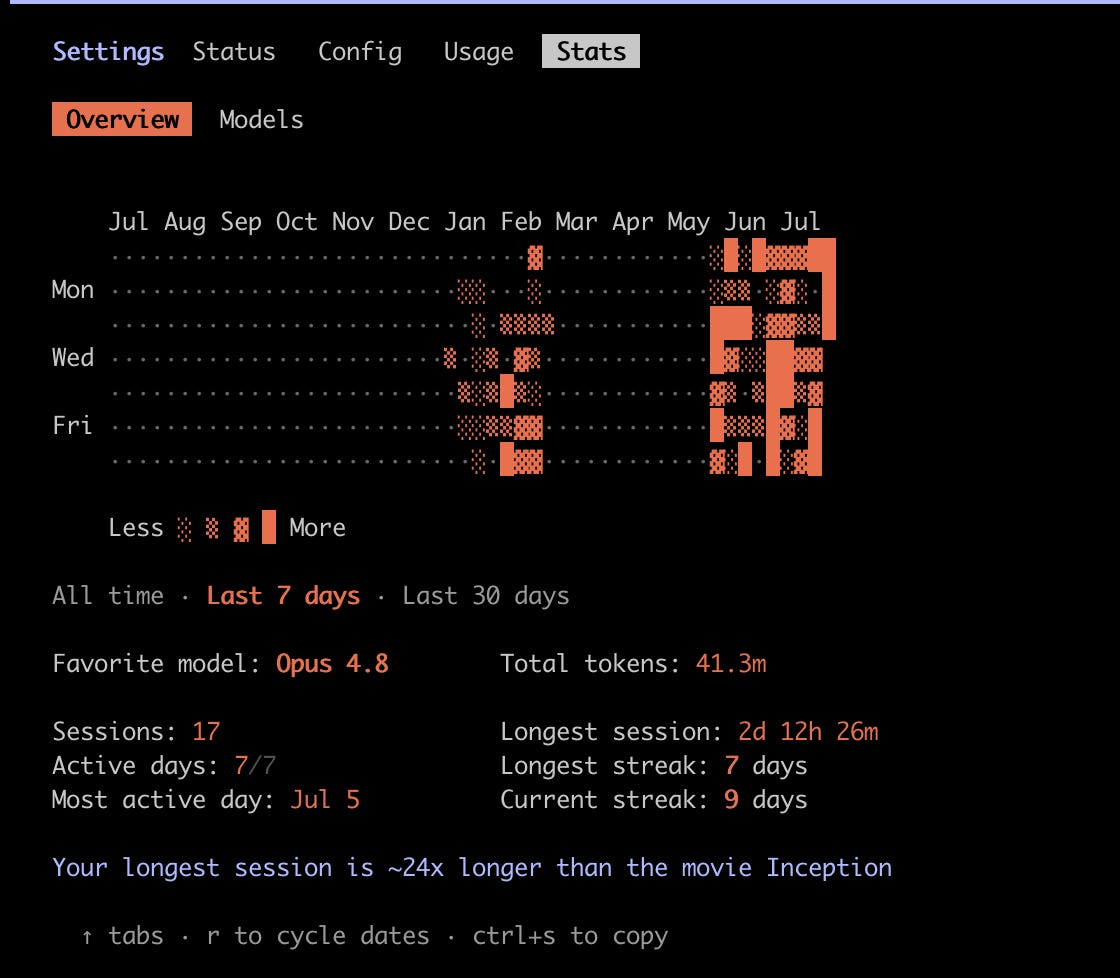Click the Apr month label
Image resolution: width=1120 pixels, height=978 pixels.
point(633,221)
